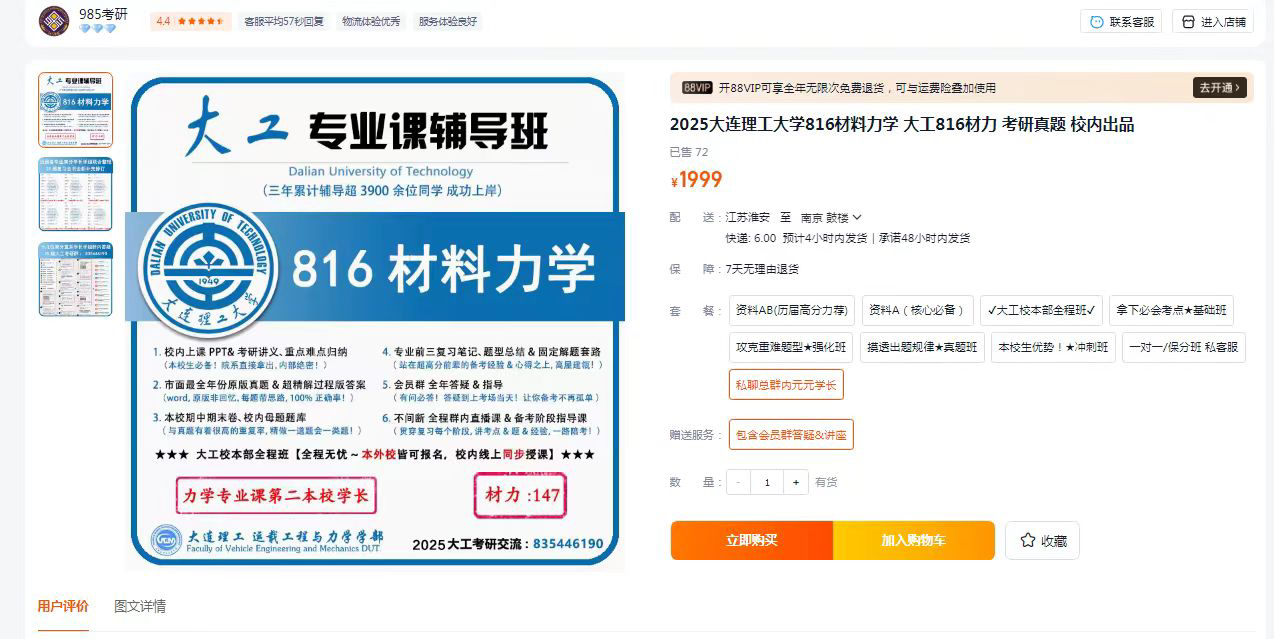Click the shop star rating 4.4
The width and height of the screenshot is (1274, 639).
(190, 21)
